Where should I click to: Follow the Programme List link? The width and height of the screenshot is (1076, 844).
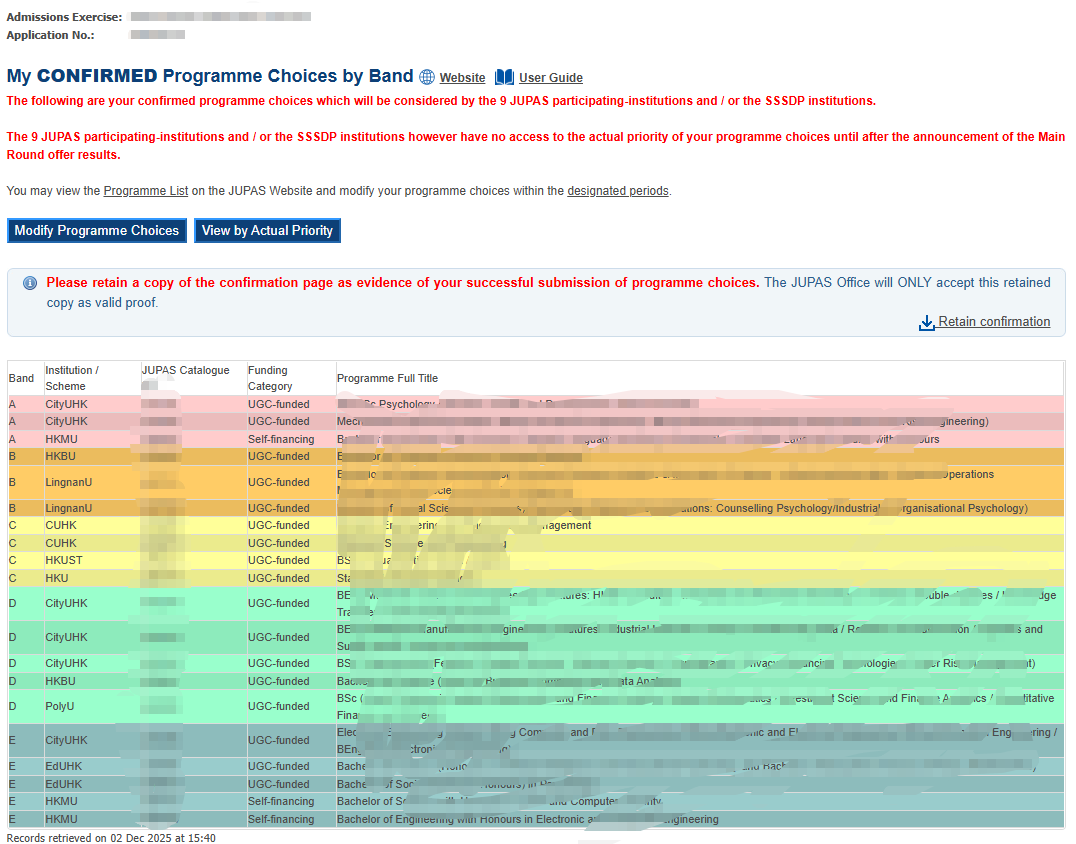coord(146,191)
